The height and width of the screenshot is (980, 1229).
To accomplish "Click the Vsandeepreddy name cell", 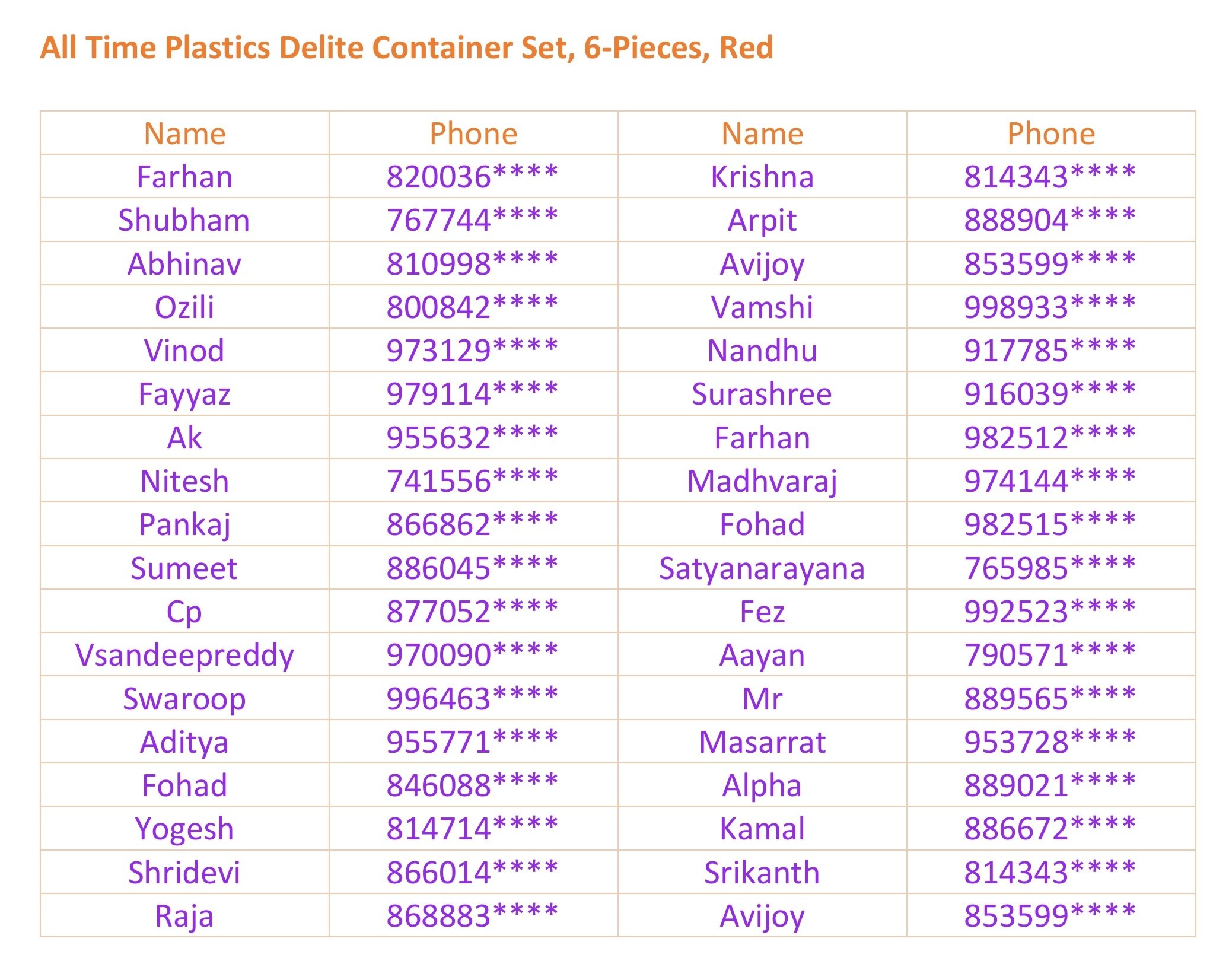I will 184,656.
